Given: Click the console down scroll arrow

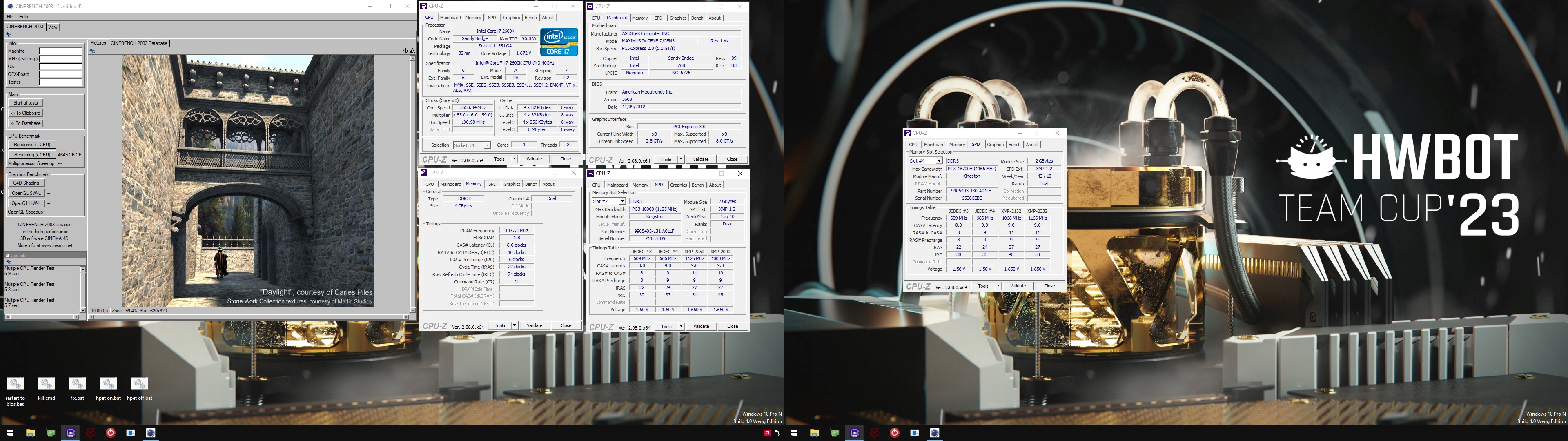Looking at the screenshot, I should [x=83, y=310].
